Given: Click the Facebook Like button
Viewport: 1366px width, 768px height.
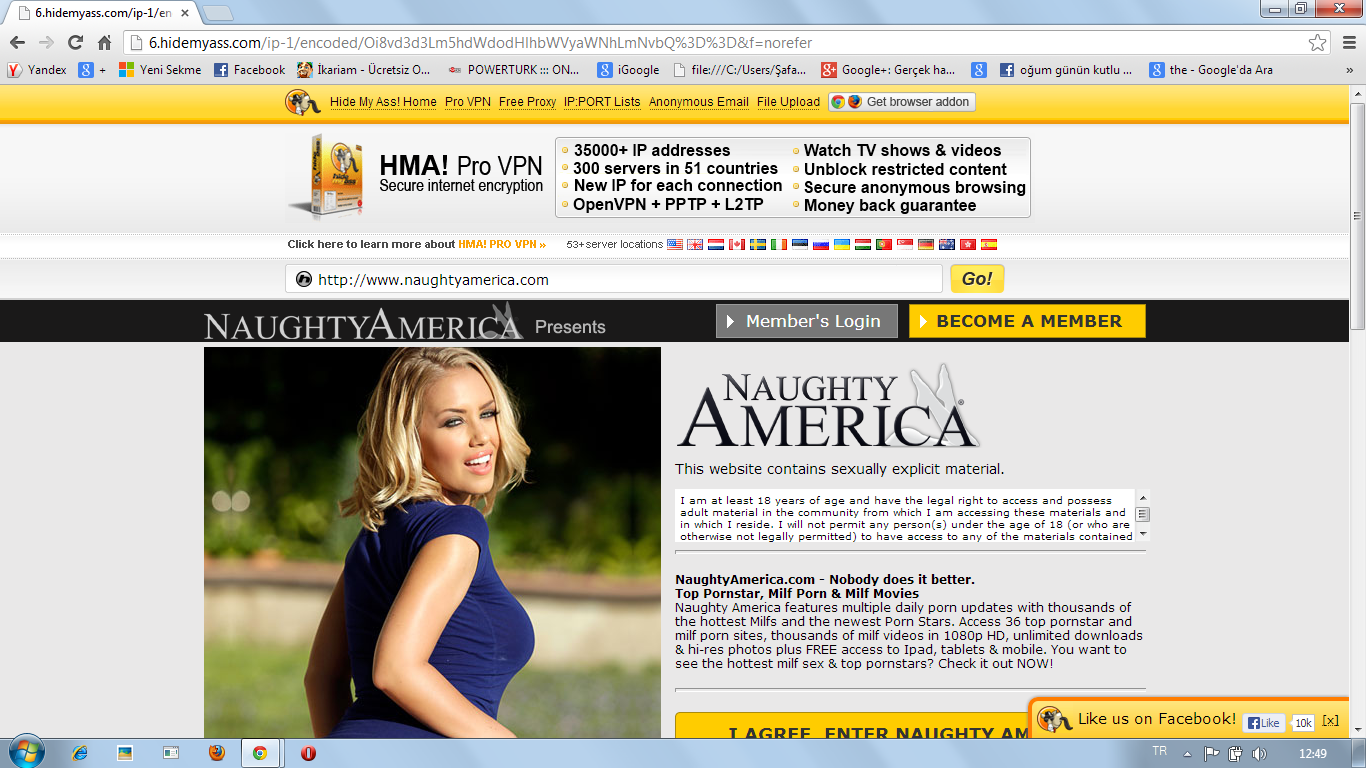Looking at the screenshot, I should tap(1263, 723).
